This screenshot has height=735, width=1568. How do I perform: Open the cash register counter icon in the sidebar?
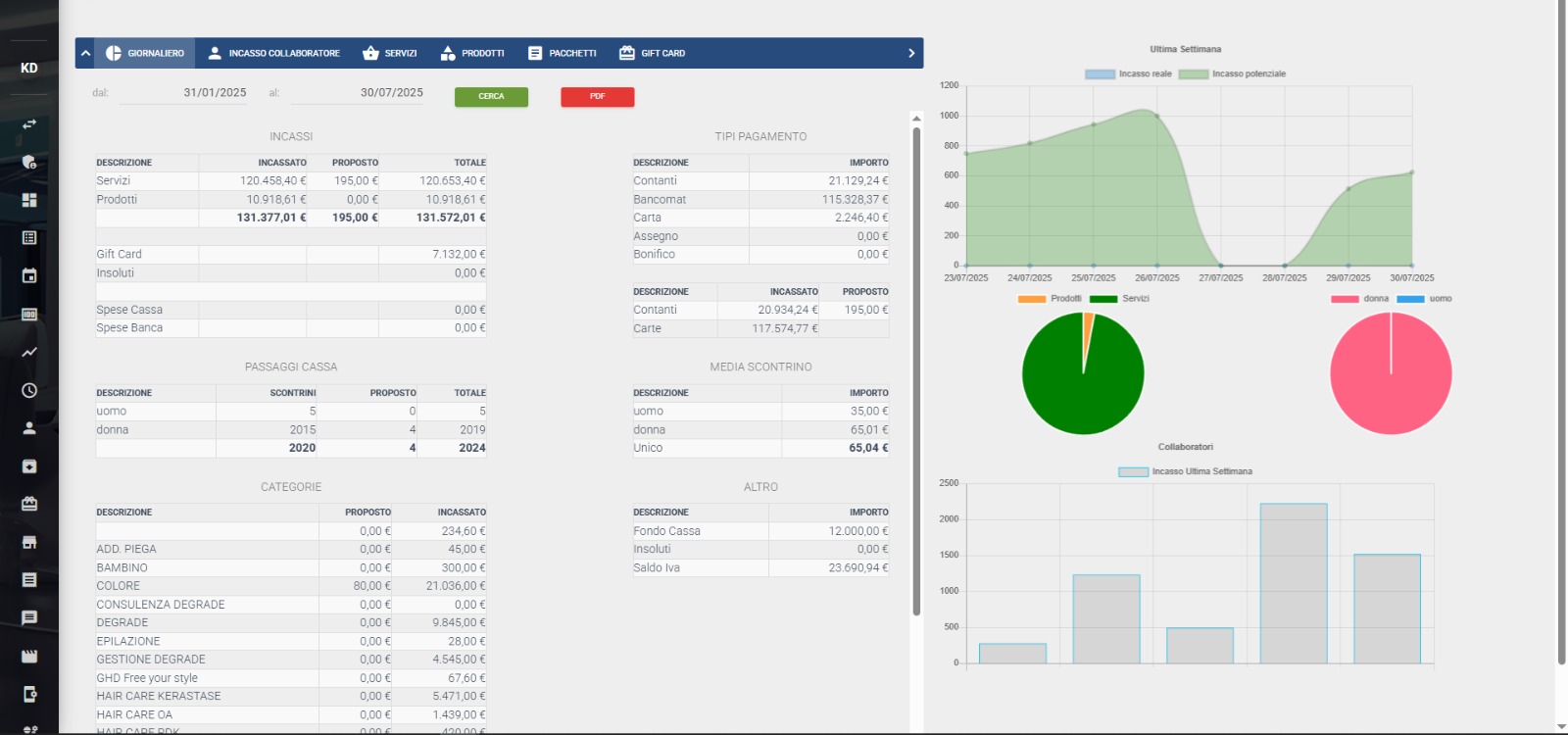point(29,314)
